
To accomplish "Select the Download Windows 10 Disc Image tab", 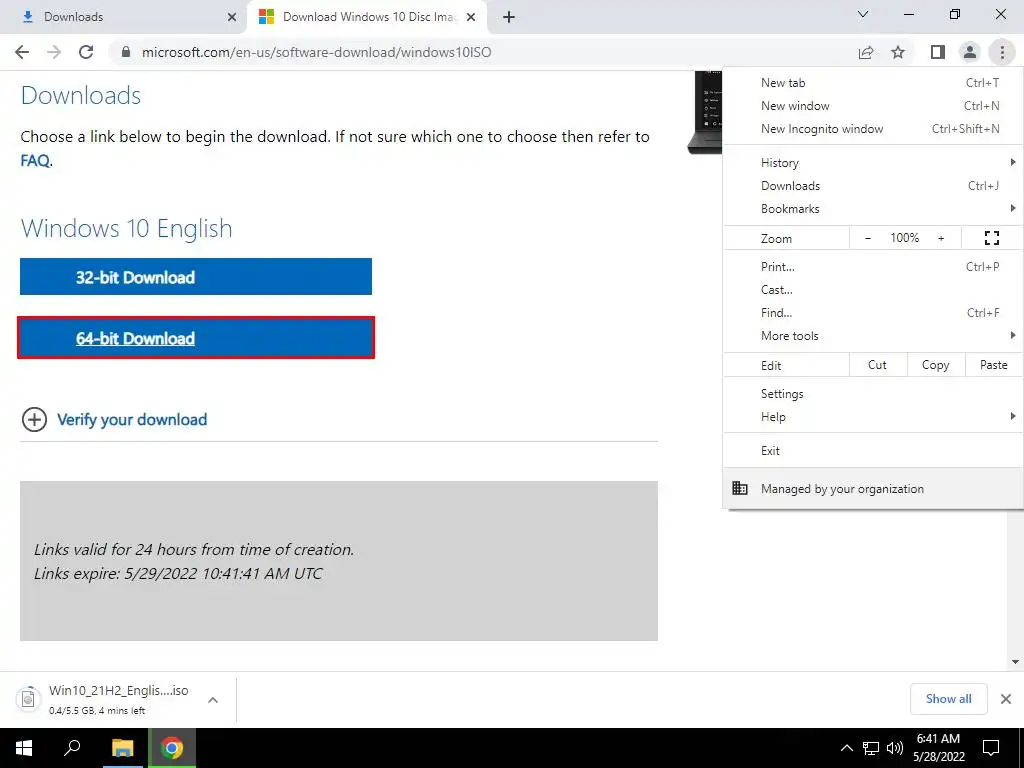I will coord(368,17).
